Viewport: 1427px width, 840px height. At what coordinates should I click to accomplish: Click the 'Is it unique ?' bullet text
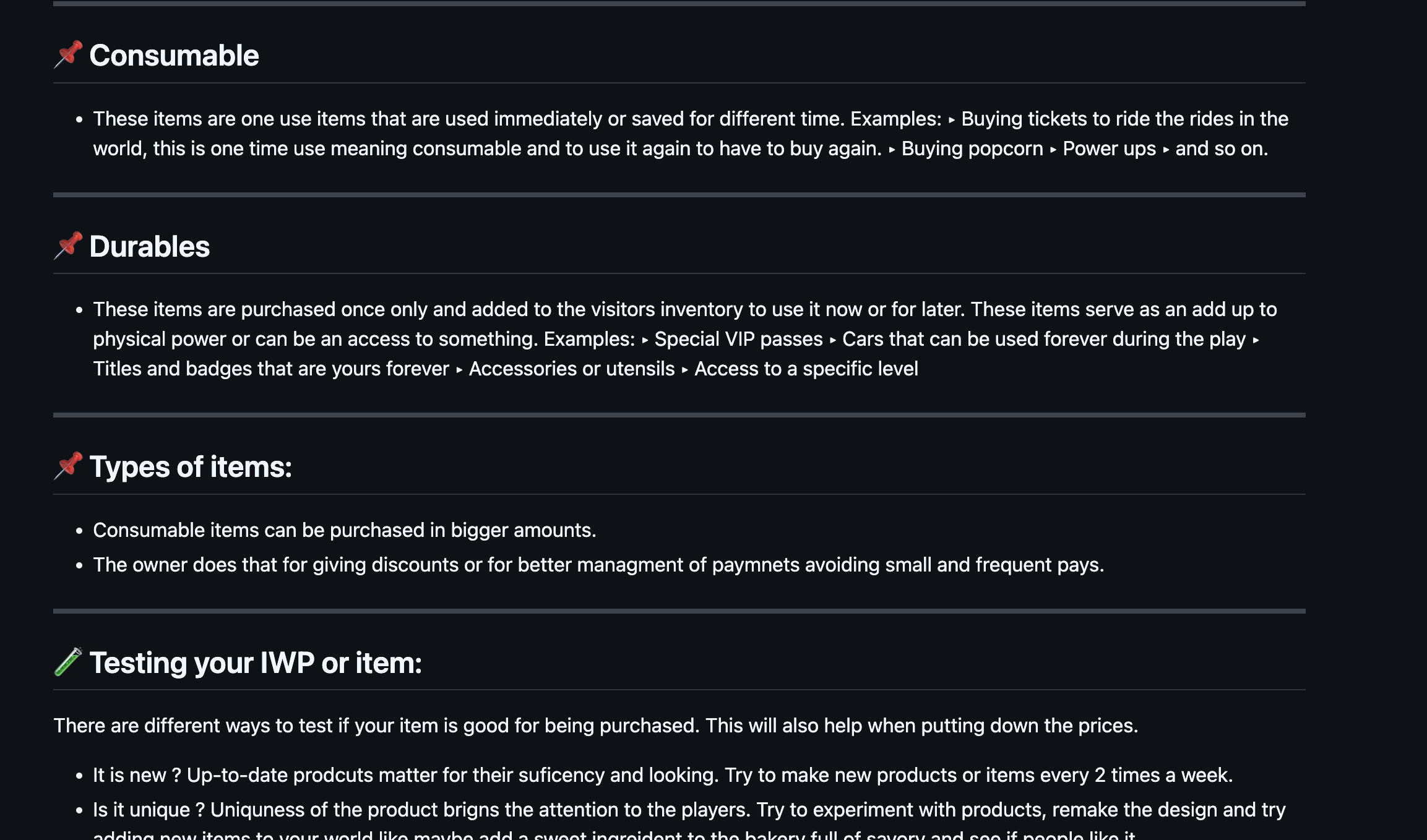688,810
